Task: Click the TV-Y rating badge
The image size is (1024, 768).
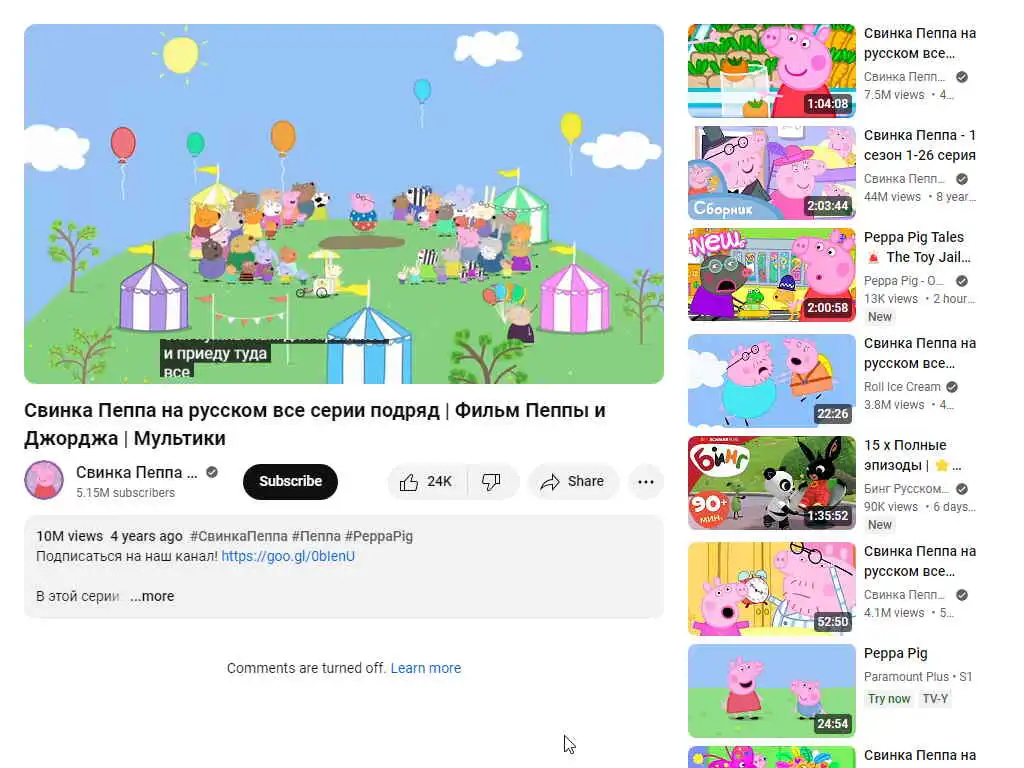Action: tap(935, 699)
